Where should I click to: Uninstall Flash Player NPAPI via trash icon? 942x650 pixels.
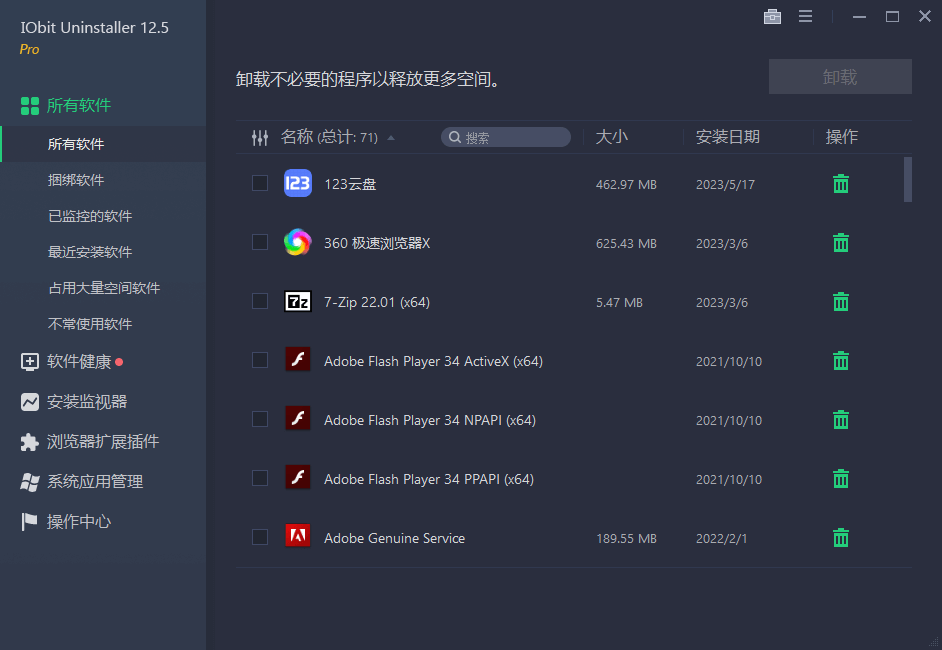840,419
